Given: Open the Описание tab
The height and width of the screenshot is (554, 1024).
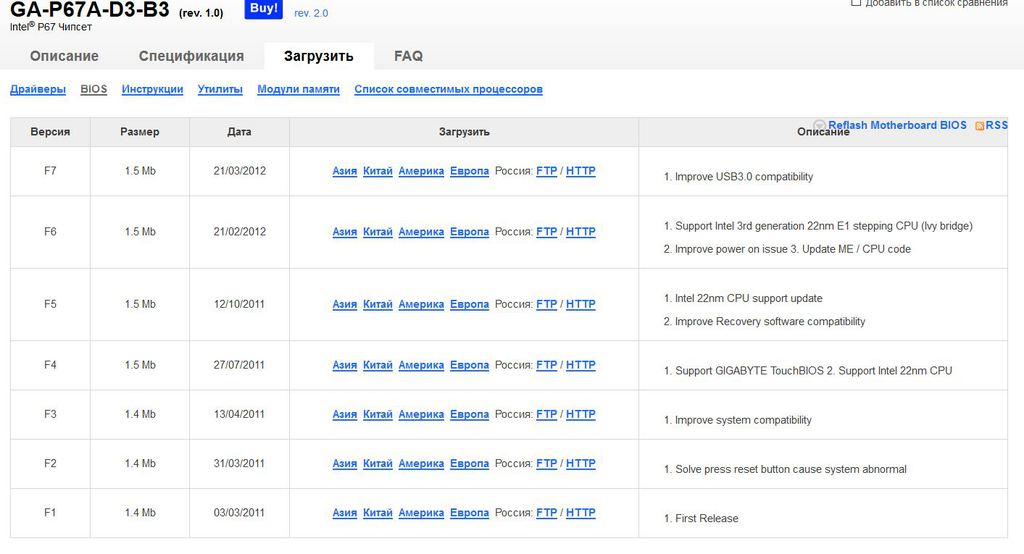Looking at the screenshot, I should click(x=64, y=56).
